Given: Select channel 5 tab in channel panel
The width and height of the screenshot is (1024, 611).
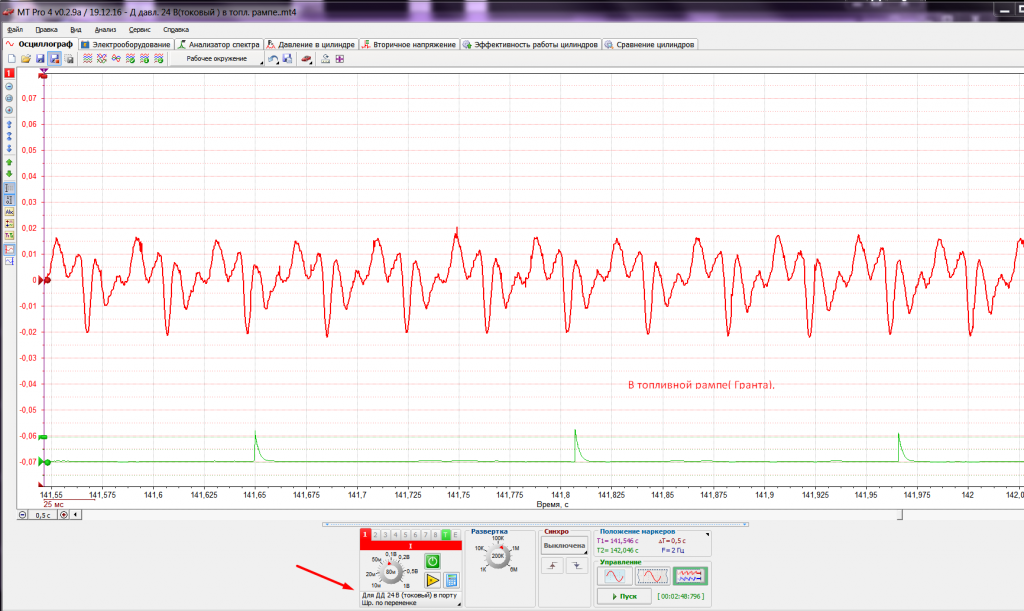Looking at the screenshot, I should (406, 535).
